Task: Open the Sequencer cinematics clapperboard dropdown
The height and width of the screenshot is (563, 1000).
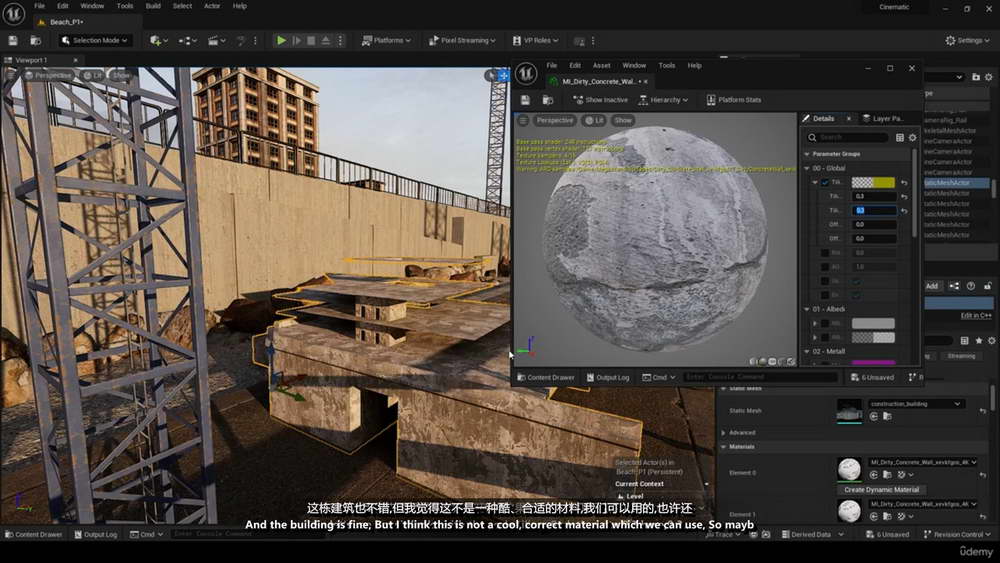Action: 216,40
